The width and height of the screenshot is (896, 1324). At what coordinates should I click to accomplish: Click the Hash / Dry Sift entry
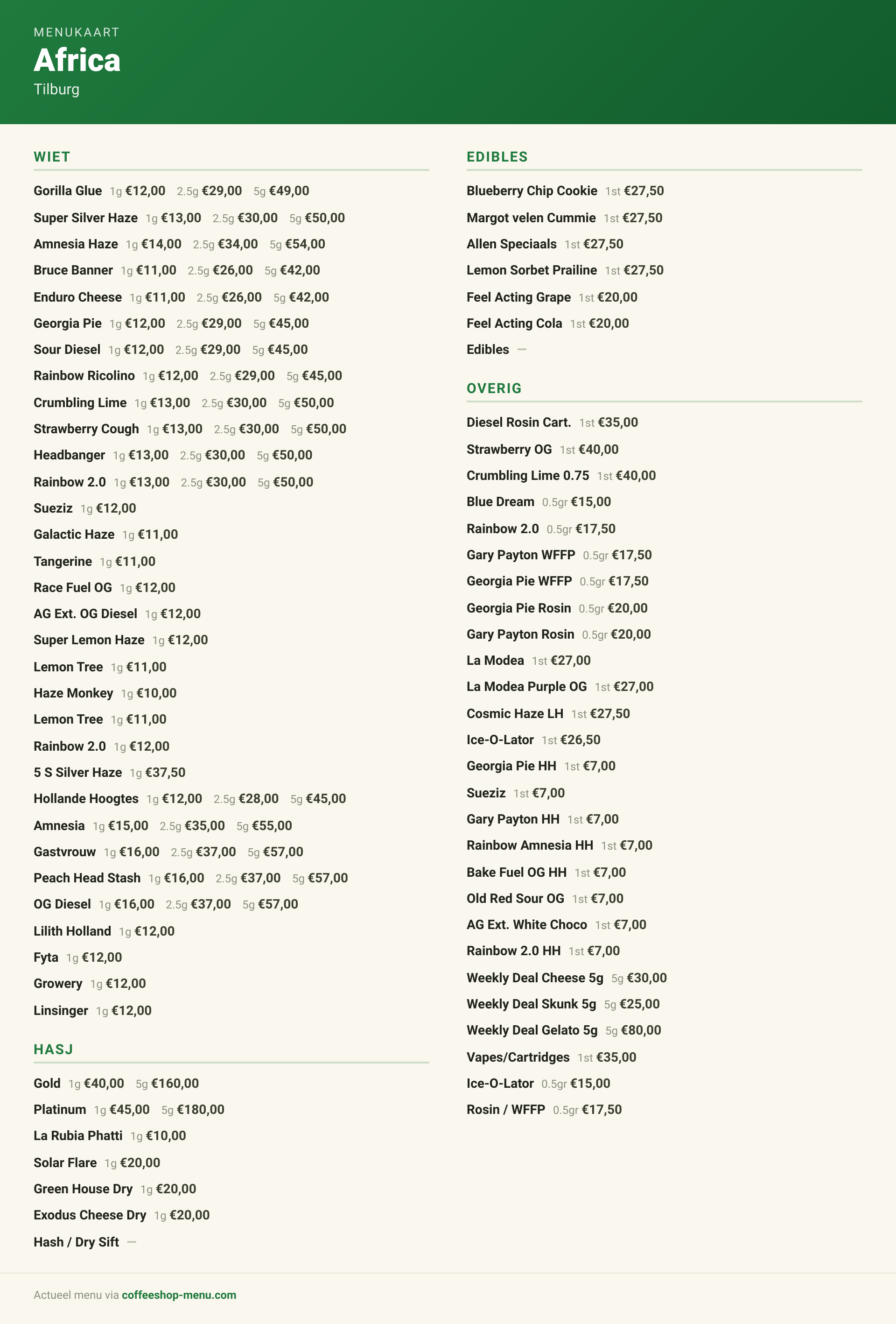(85, 1242)
